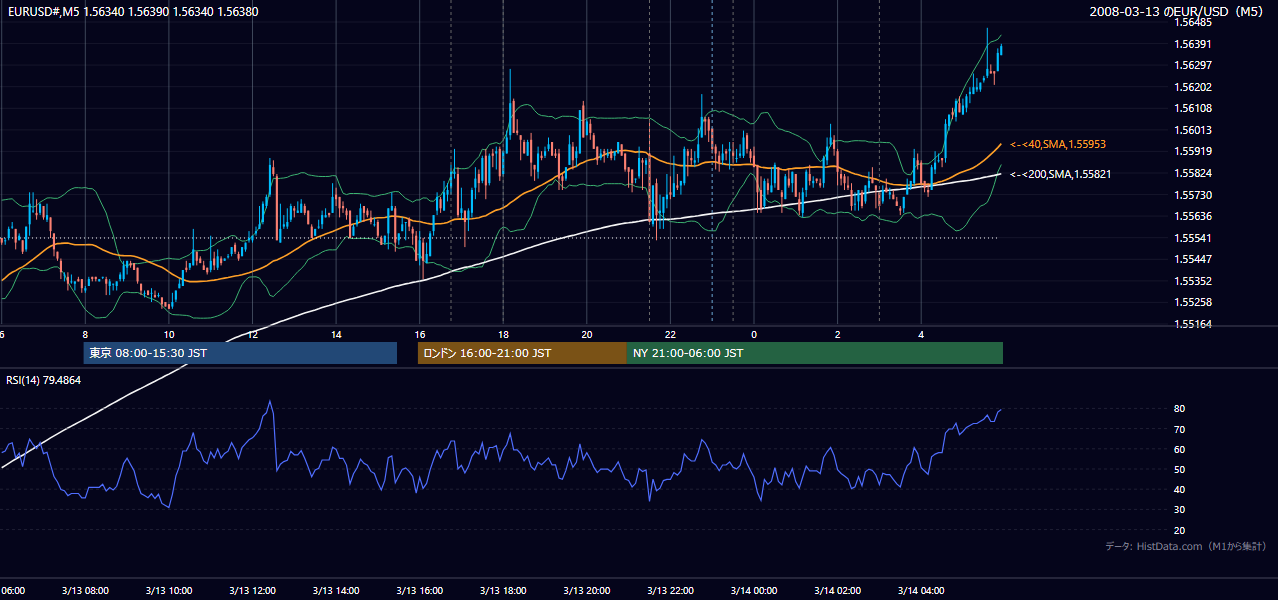This screenshot has width=1278, height=600.
Task: Click price axis value 1.56108
Action: coord(1192,108)
